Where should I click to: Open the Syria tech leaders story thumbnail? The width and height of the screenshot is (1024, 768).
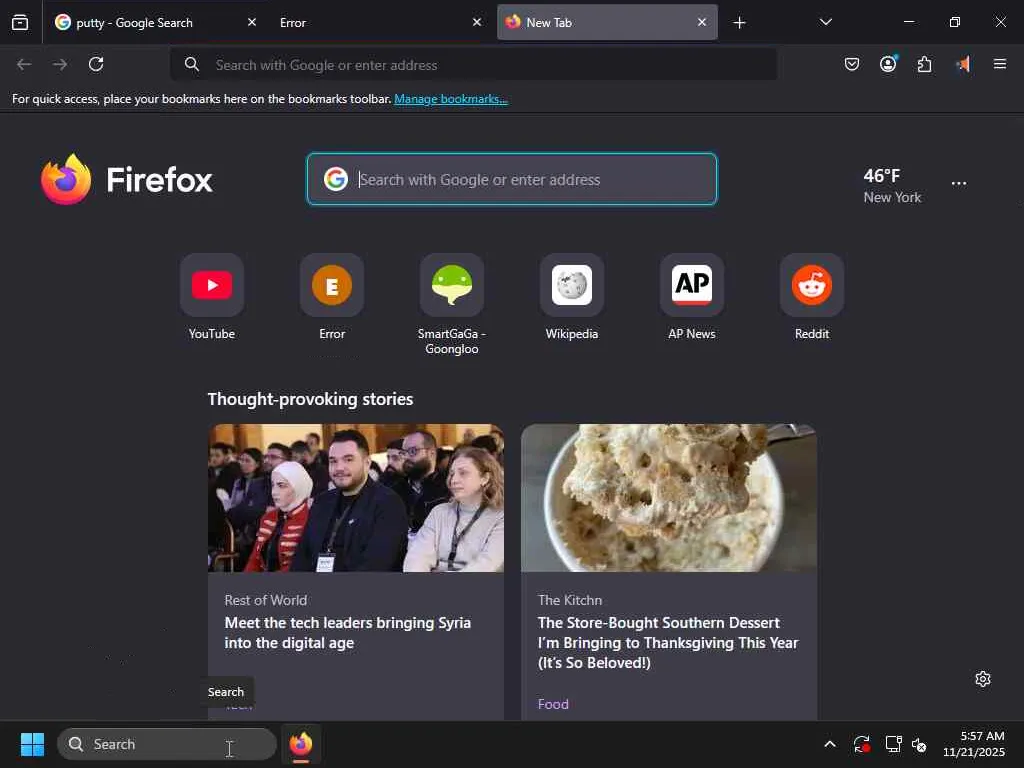356,498
